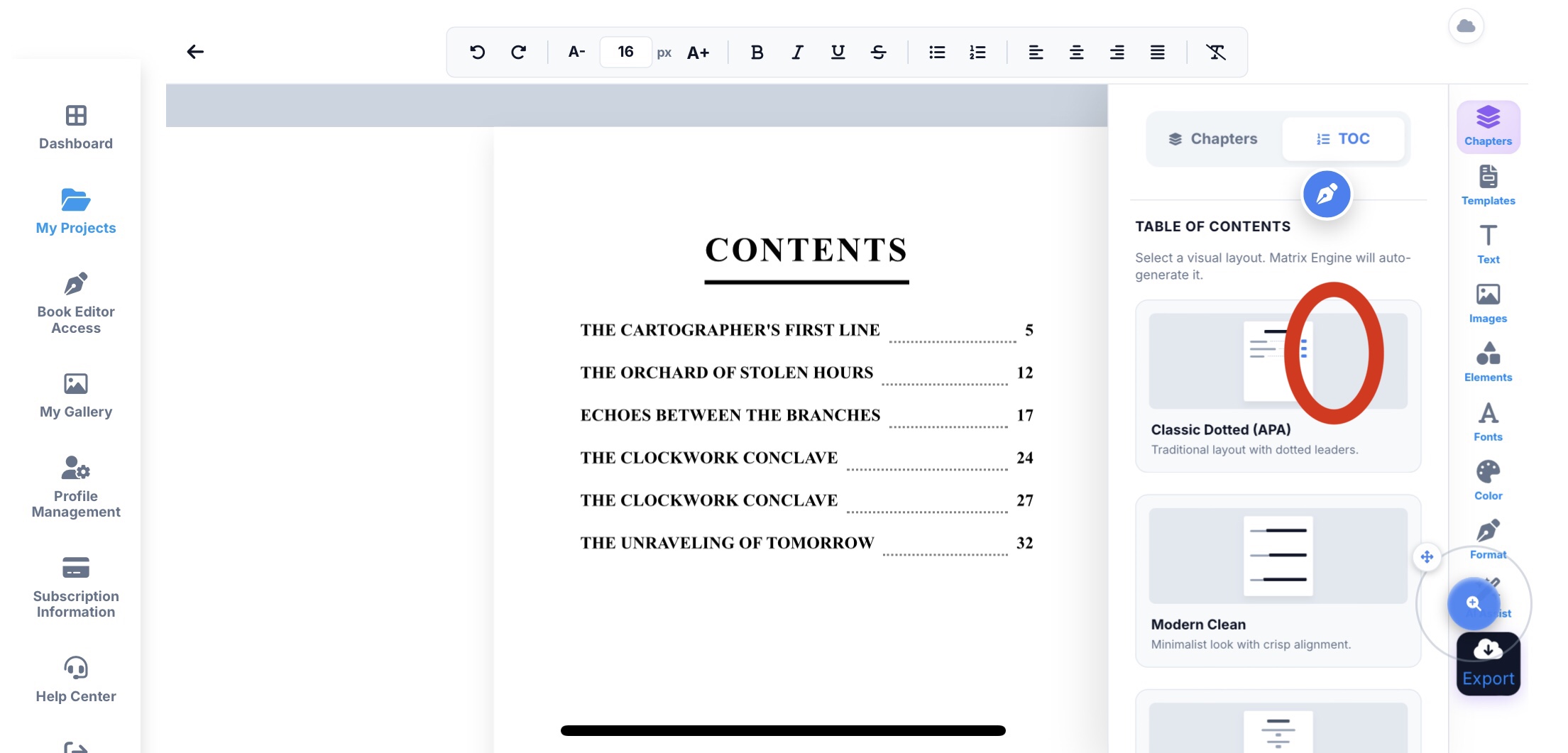
Task: Toggle italic formatting
Action: pyautogui.click(x=797, y=52)
